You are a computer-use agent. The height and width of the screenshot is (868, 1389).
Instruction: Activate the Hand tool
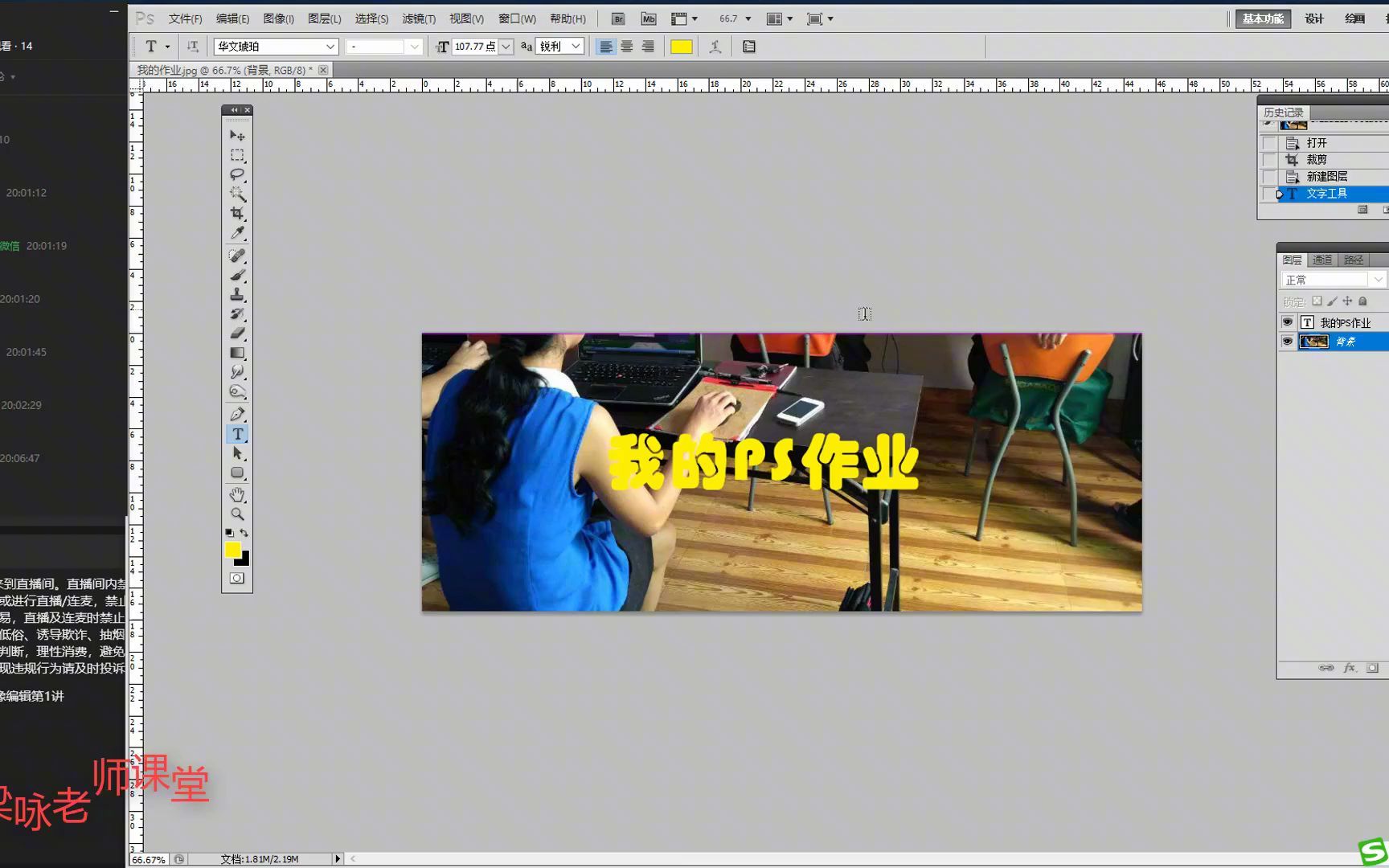[x=237, y=494]
